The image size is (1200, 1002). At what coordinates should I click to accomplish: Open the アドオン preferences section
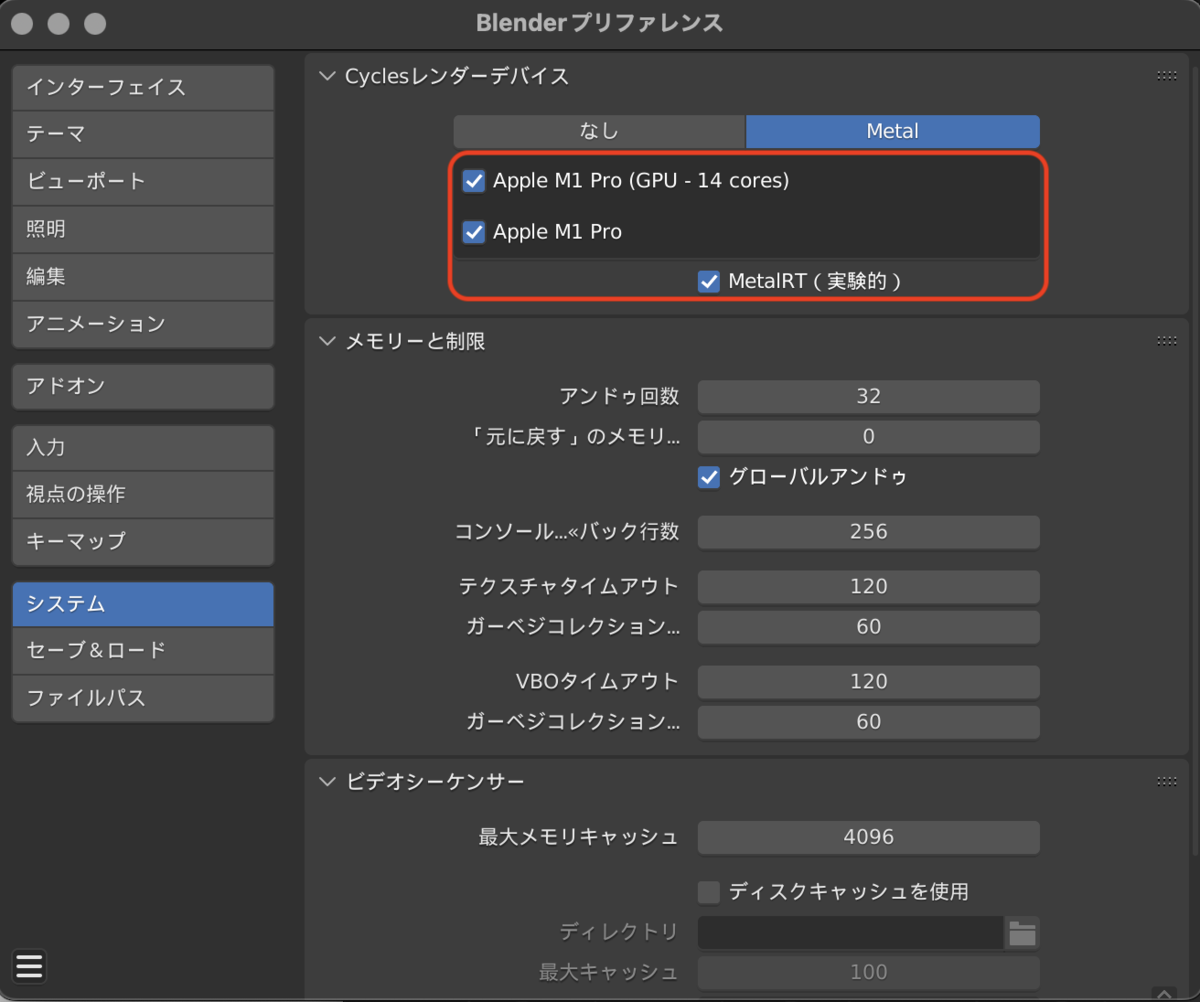tap(143, 386)
